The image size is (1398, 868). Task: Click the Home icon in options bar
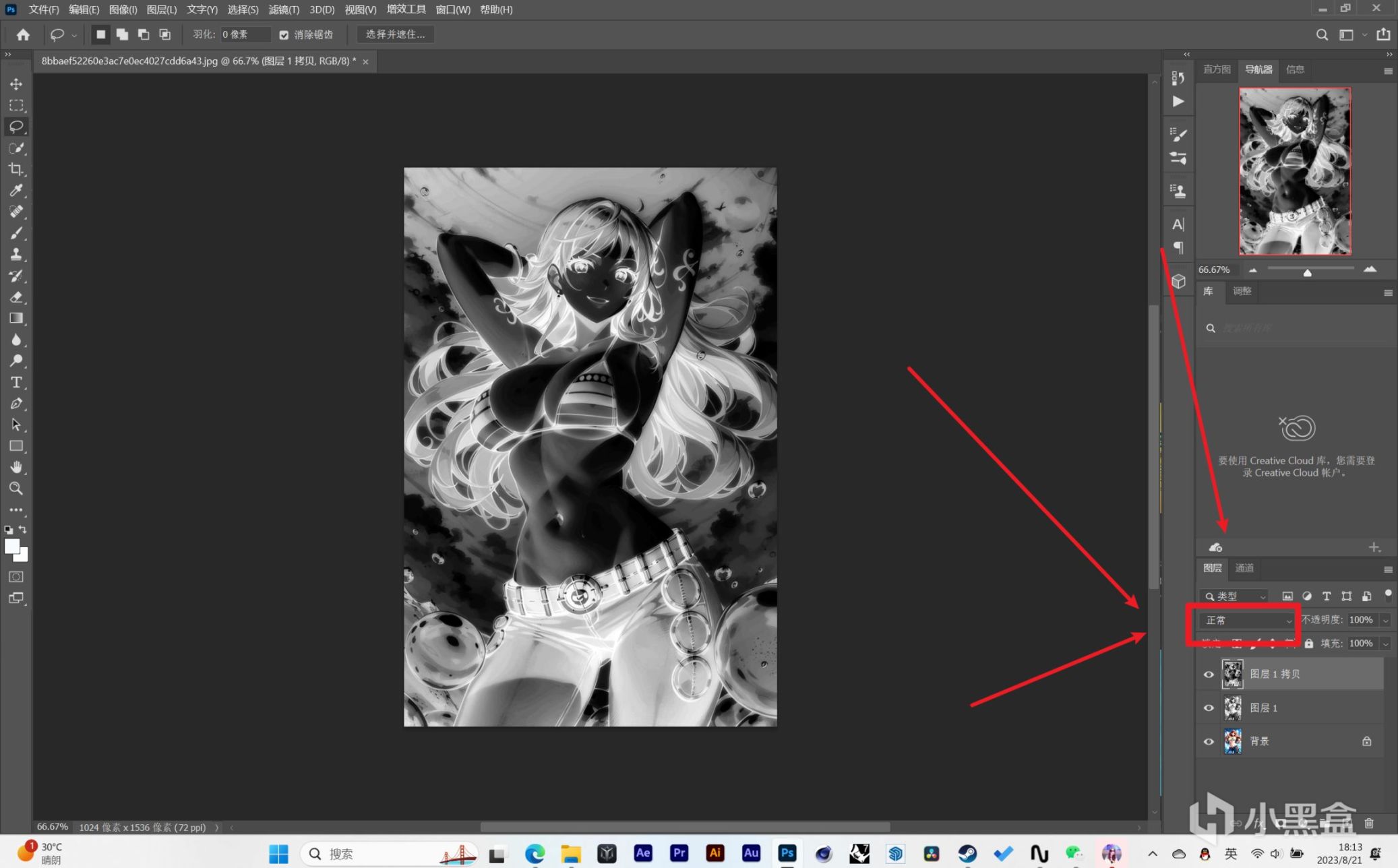pyautogui.click(x=24, y=34)
